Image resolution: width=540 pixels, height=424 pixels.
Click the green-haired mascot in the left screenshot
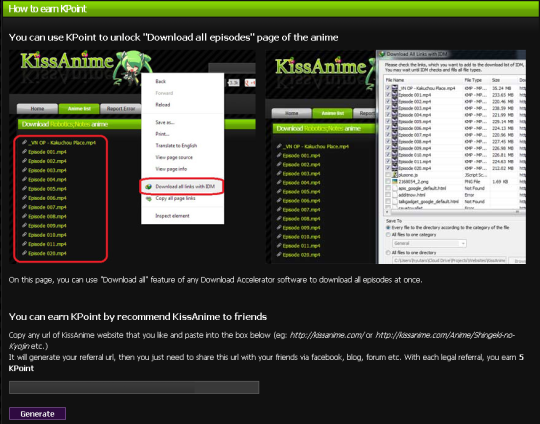133,67
